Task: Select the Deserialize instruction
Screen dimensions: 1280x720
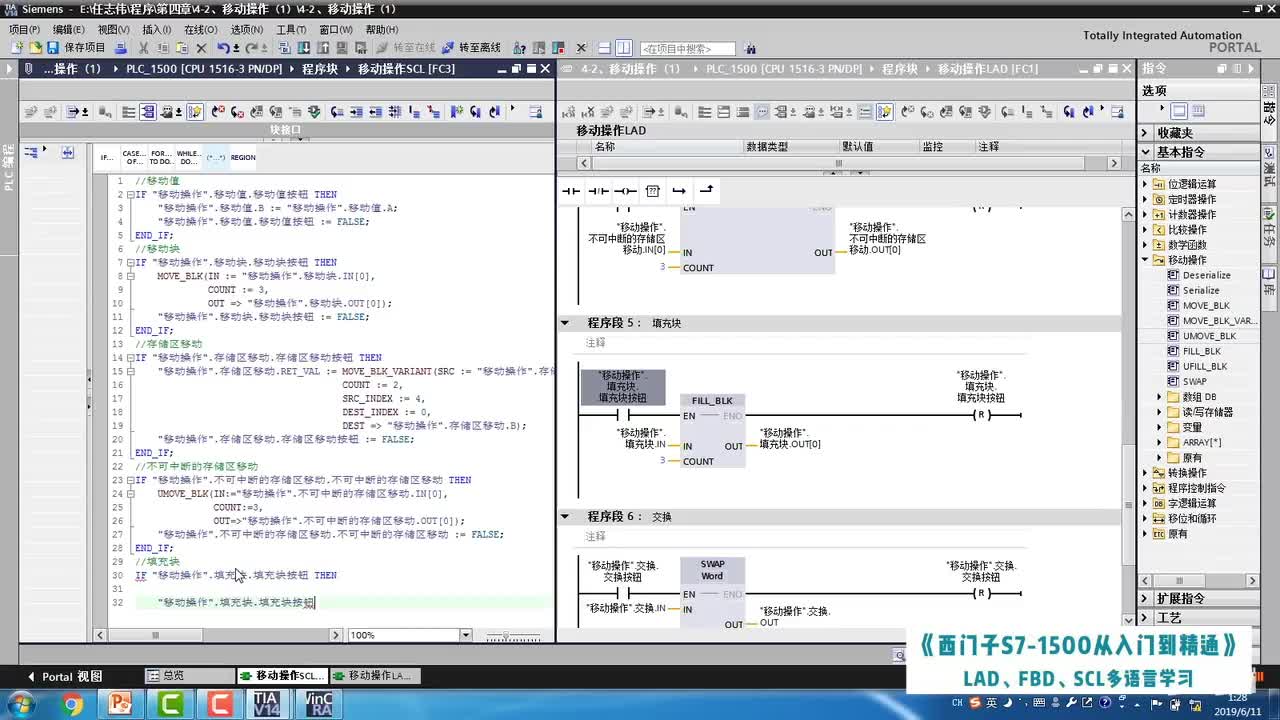Action: click(1206, 275)
